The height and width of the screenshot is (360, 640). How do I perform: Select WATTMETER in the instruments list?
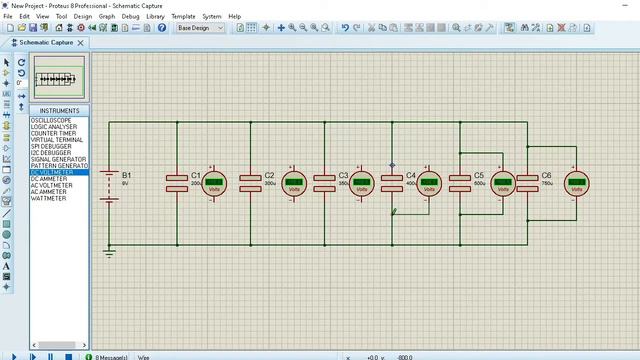[48, 198]
